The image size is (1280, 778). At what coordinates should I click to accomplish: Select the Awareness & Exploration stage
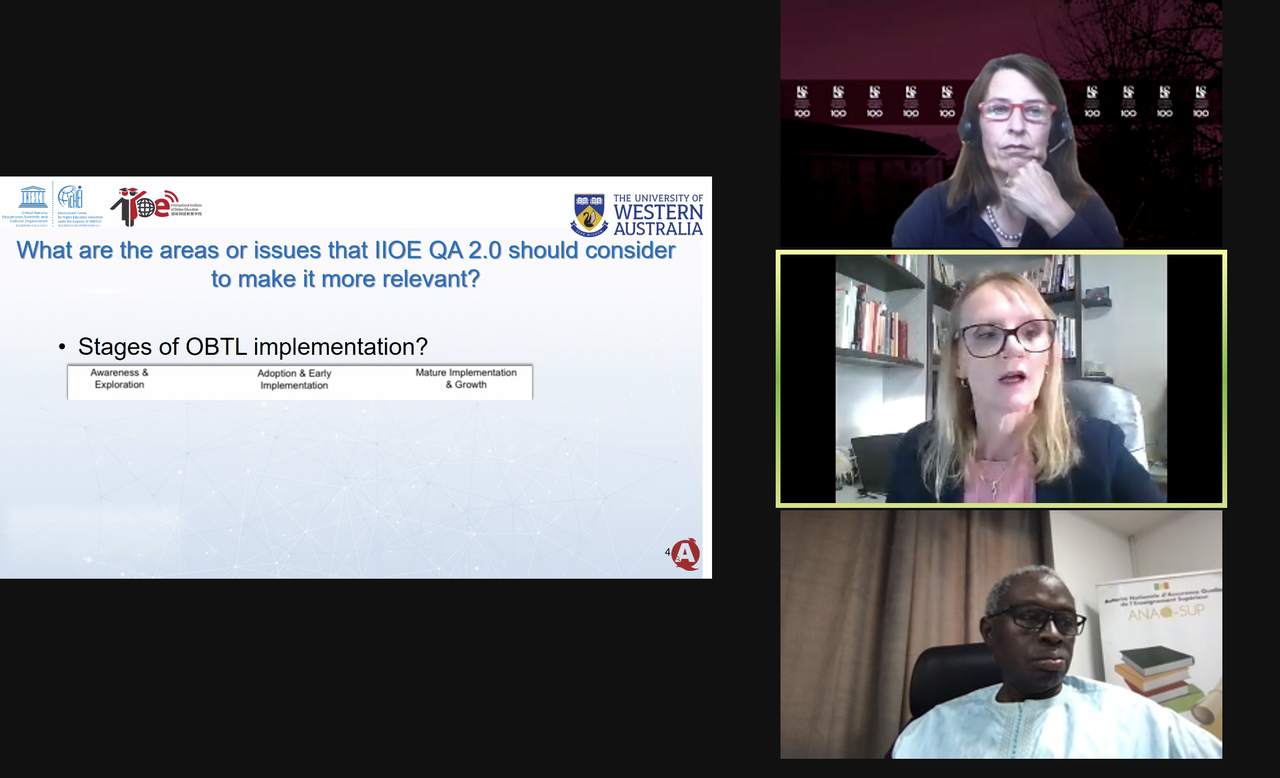click(x=119, y=379)
